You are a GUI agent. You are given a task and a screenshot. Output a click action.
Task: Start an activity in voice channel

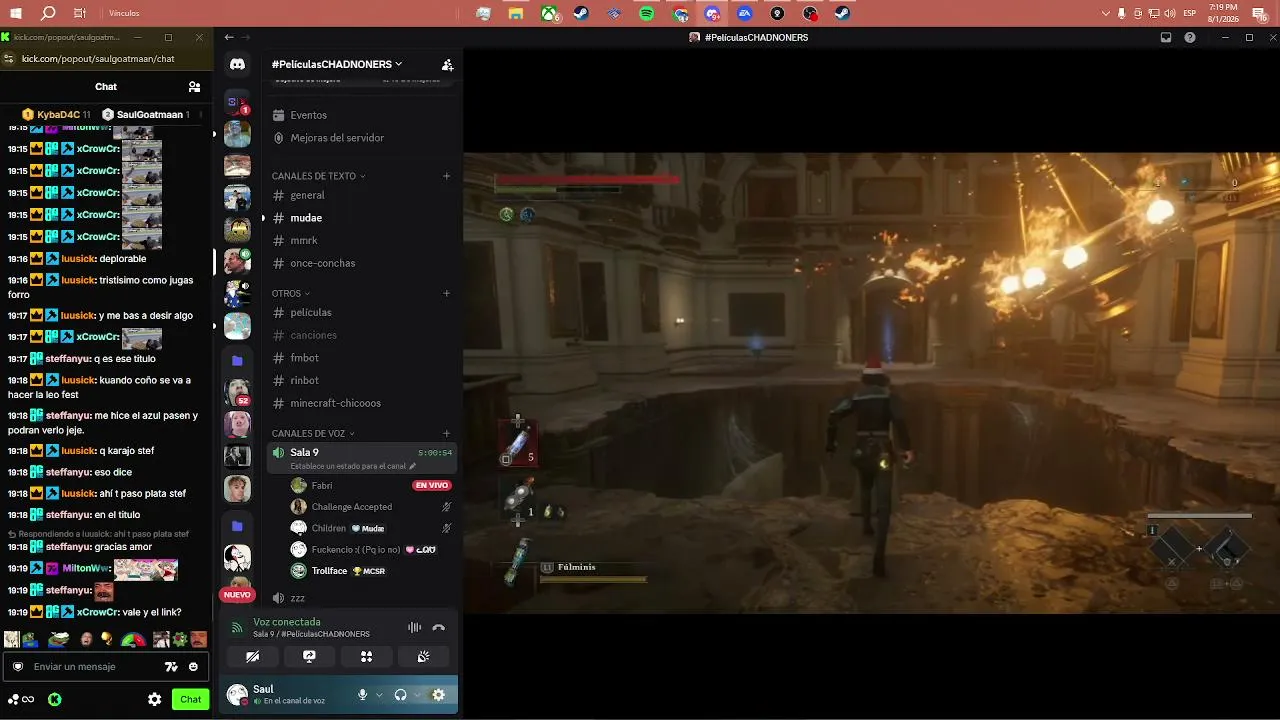pos(366,656)
